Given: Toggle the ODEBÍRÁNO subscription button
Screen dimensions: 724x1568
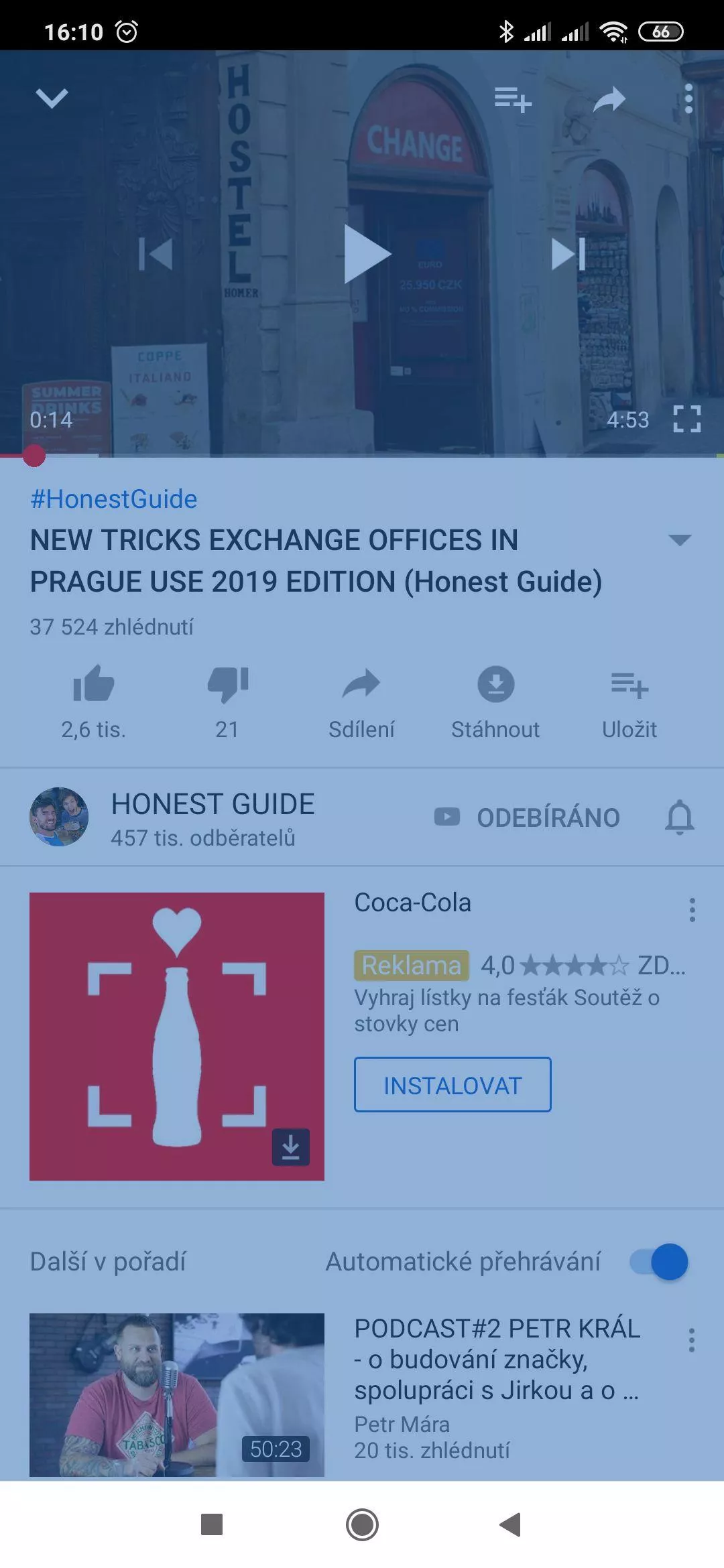Looking at the screenshot, I should point(527,818).
